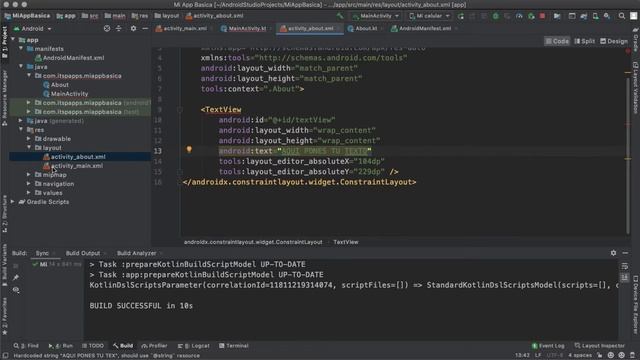Click the green Debug bug icon

pyautogui.click(x=496, y=16)
